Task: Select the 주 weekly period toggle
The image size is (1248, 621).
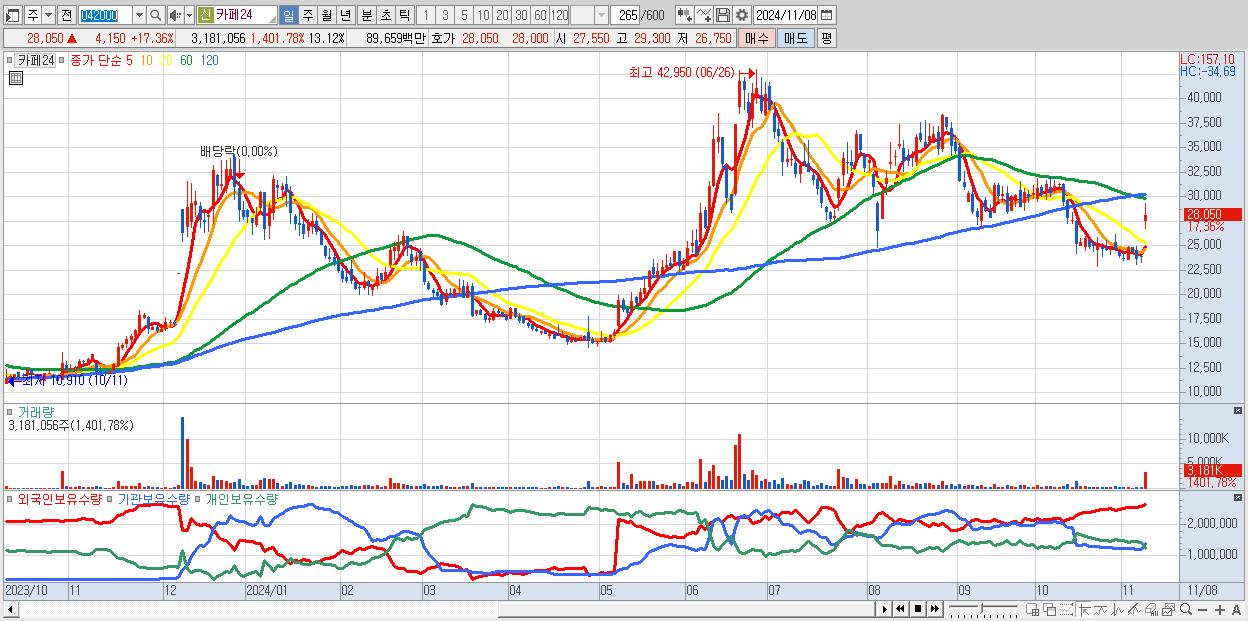Action: tap(307, 15)
